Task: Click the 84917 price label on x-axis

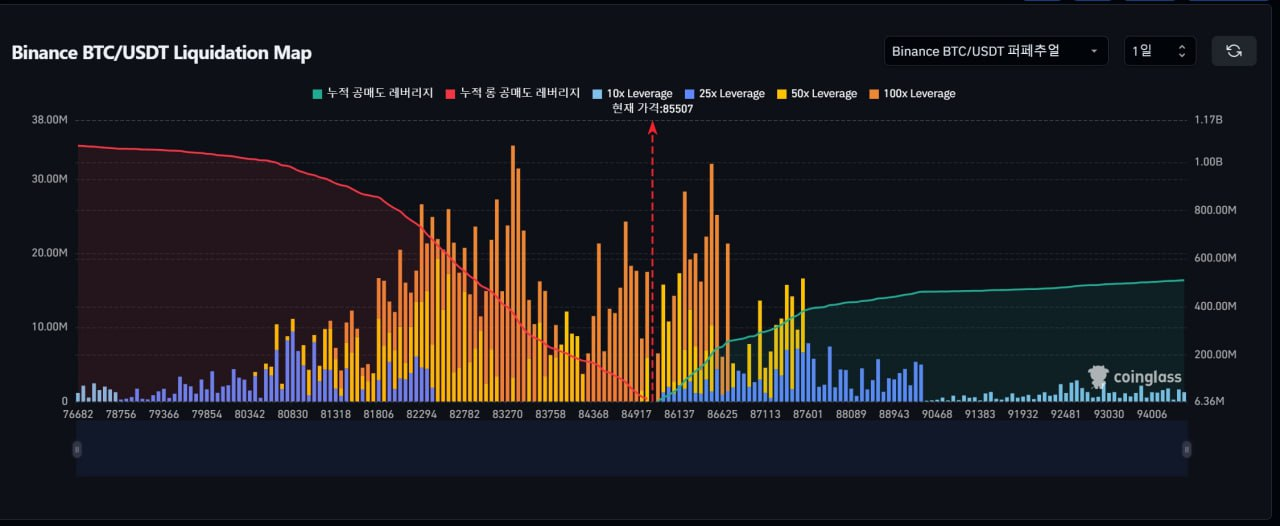Action: tap(637, 414)
